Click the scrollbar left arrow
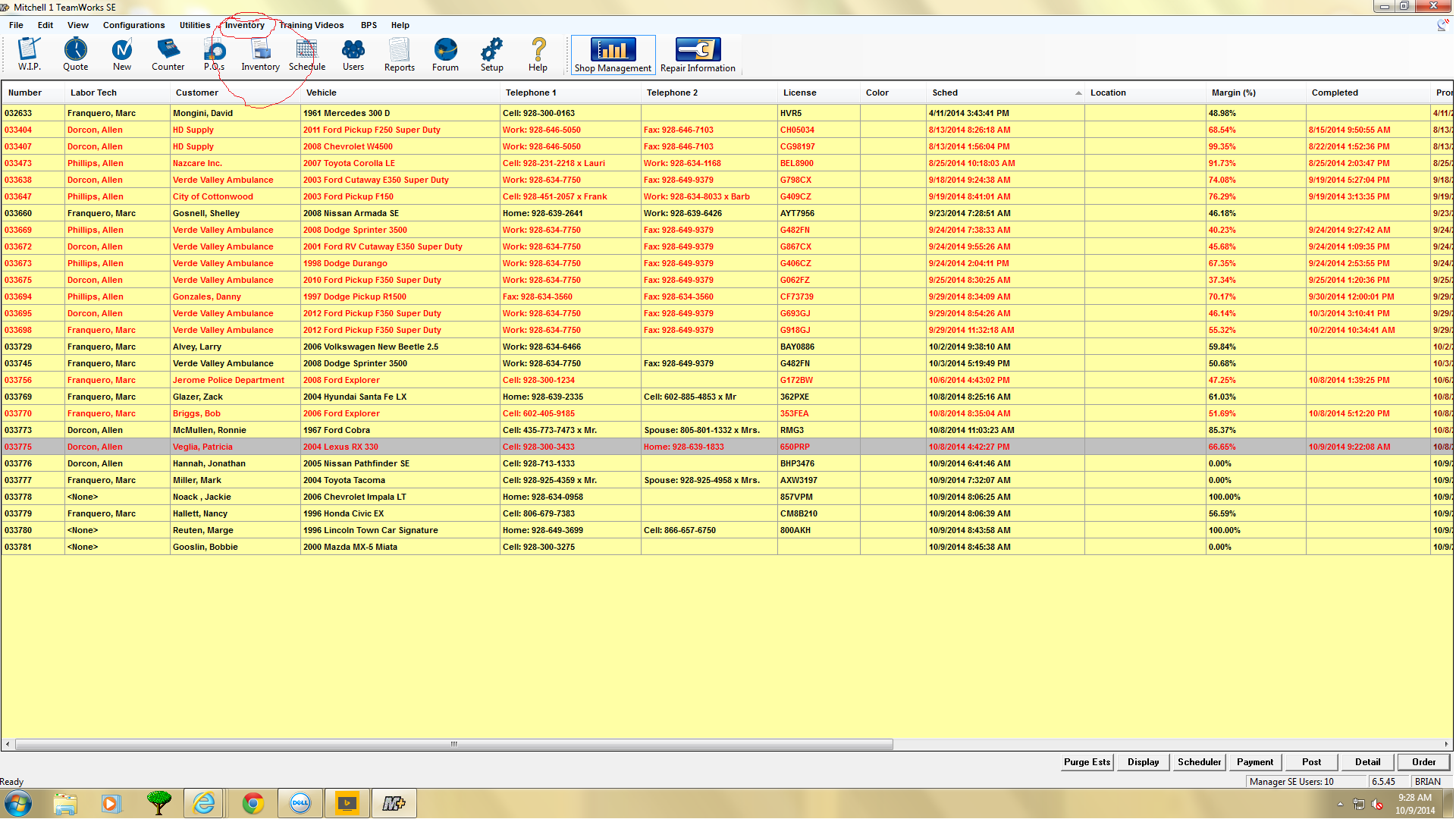This screenshot has width=1456, height=819. tap(8, 744)
